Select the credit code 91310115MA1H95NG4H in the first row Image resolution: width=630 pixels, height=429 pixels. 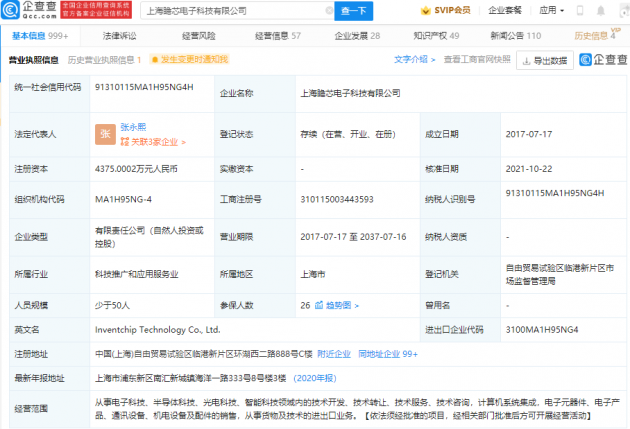[x=144, y=87]
